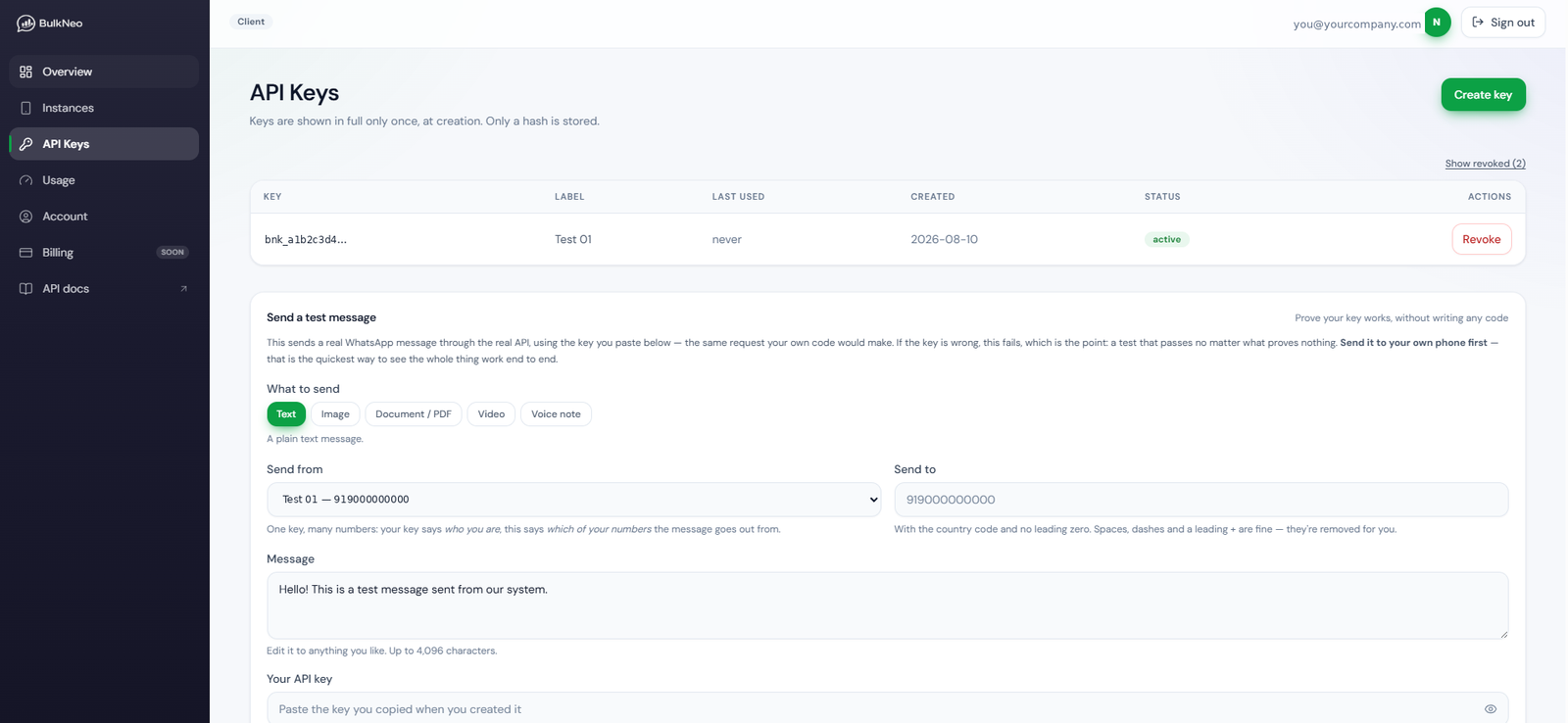The width and height of the screenshot is (1568, 723).
Task: Select the Video message type
Action: [x=491, y=414]
